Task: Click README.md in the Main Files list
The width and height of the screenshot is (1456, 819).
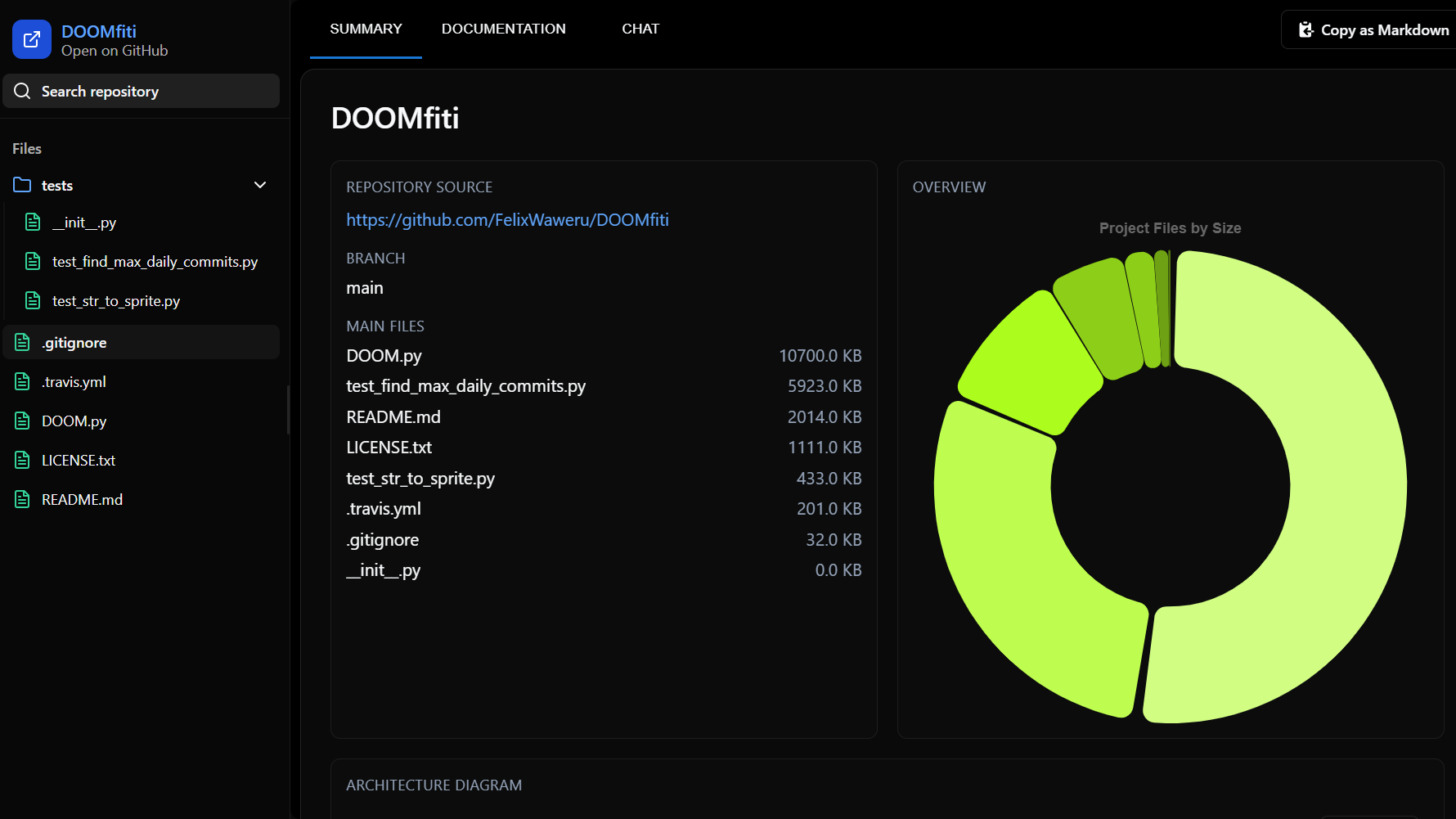Action: pyautogui.click(x=393, y=416)
